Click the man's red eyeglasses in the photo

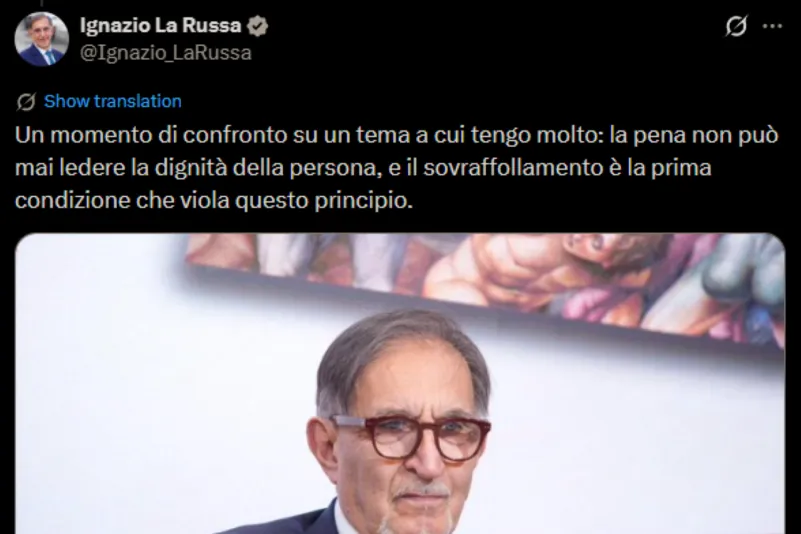tap(411, 437)
